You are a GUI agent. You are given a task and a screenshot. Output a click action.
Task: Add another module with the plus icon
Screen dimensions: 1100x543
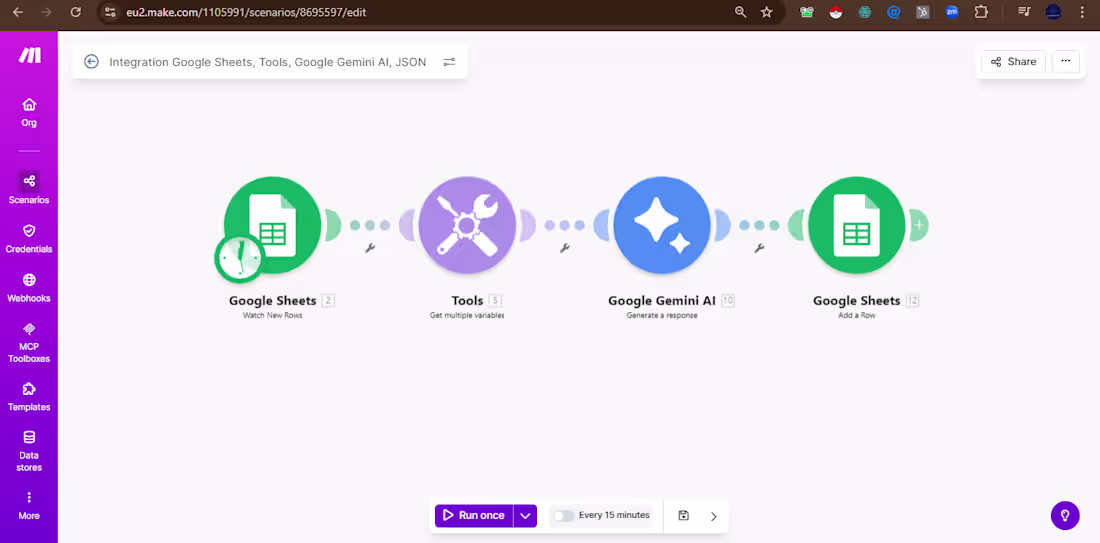click(919, 225)
